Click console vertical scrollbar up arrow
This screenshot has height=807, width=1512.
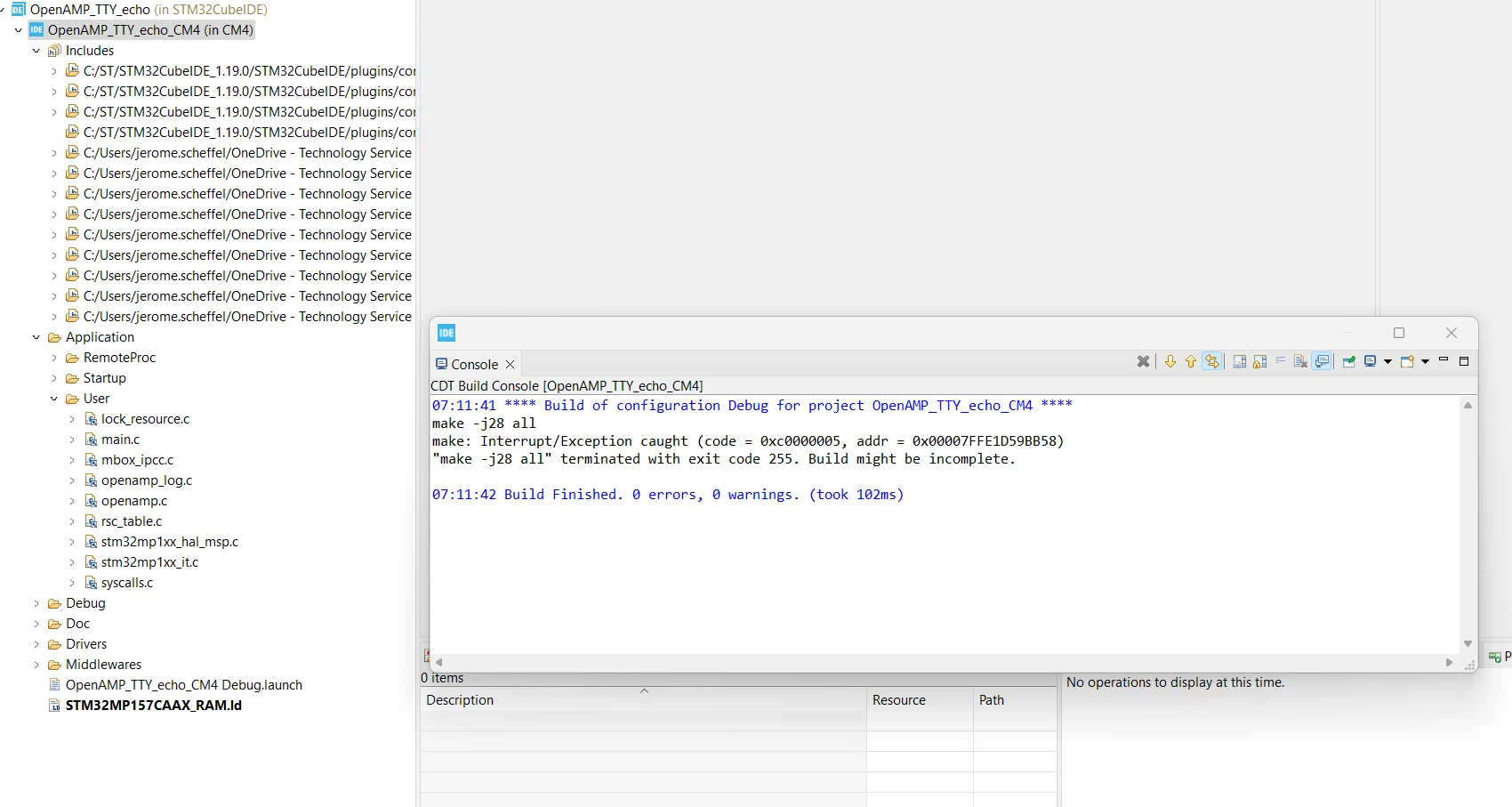pos(1468,406)
